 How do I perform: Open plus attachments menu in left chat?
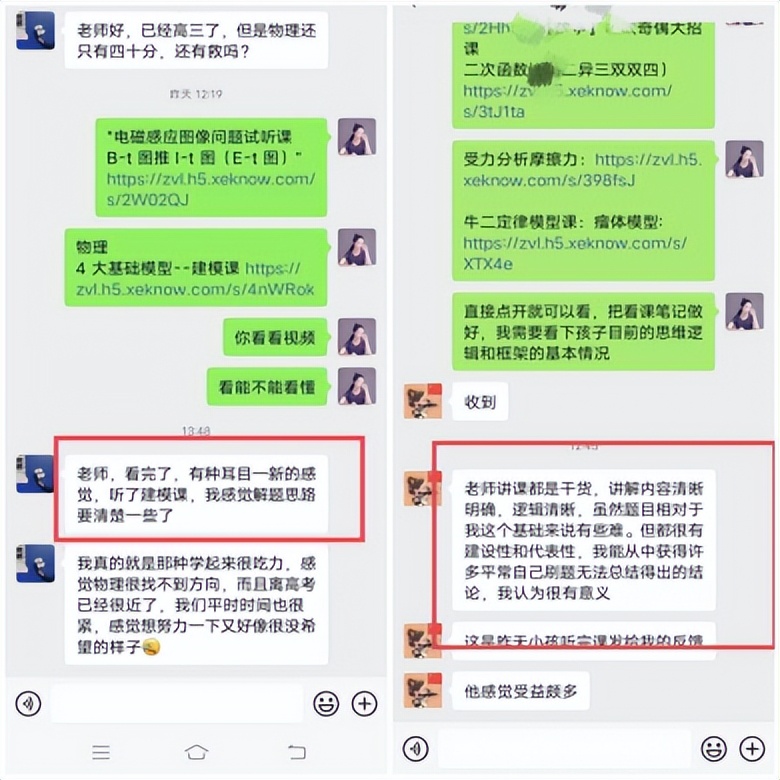(365, 703)
